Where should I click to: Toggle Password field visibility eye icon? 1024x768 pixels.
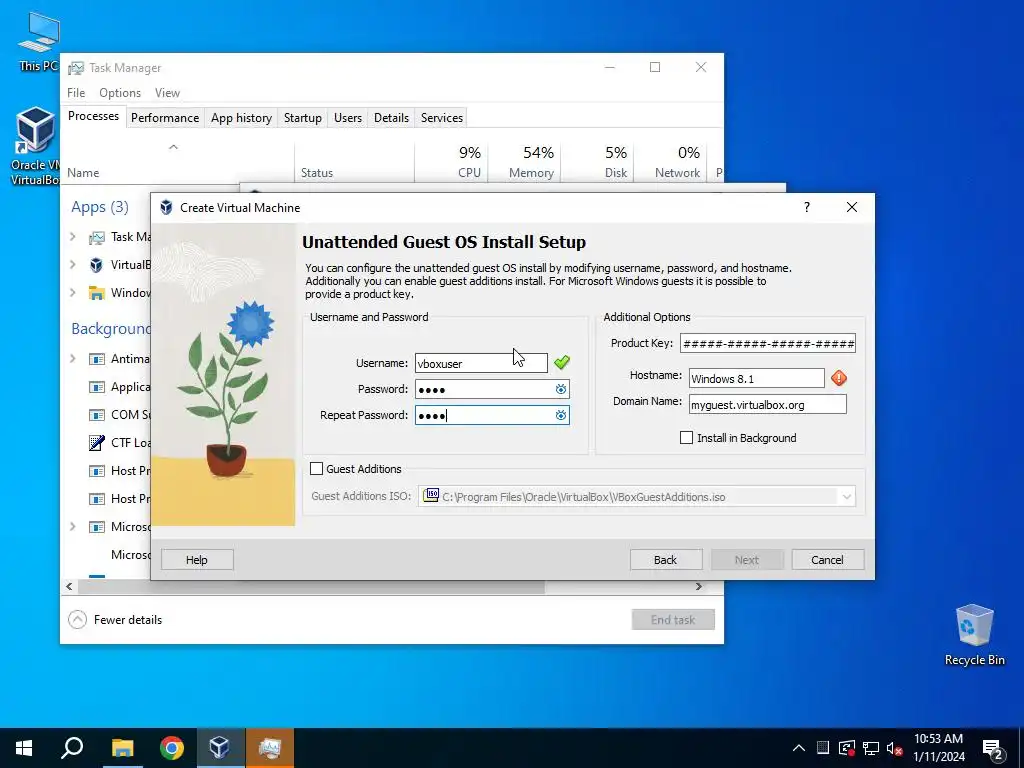[560, 389]
